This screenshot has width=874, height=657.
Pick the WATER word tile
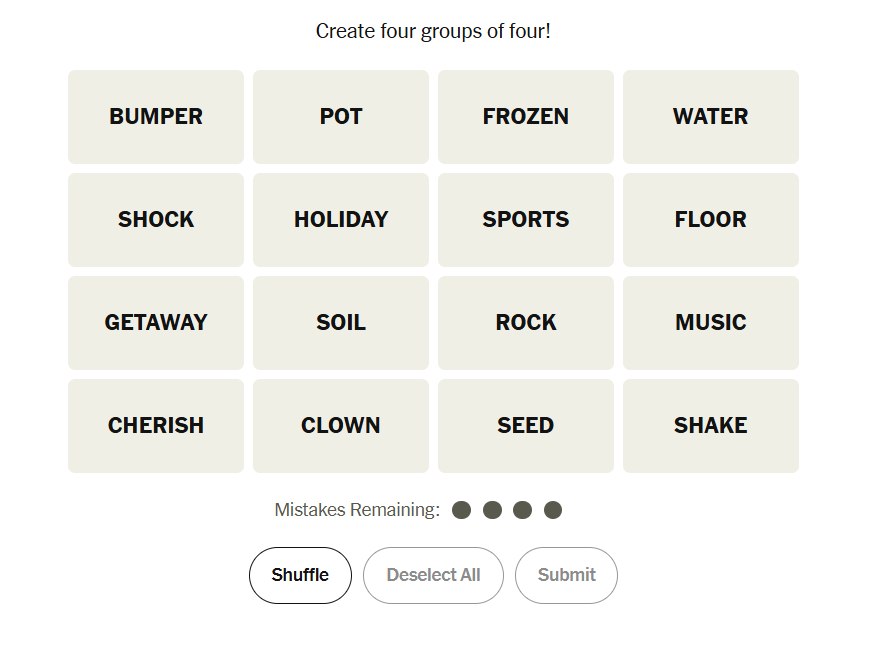pyautogui.click(x=711, y=117)
